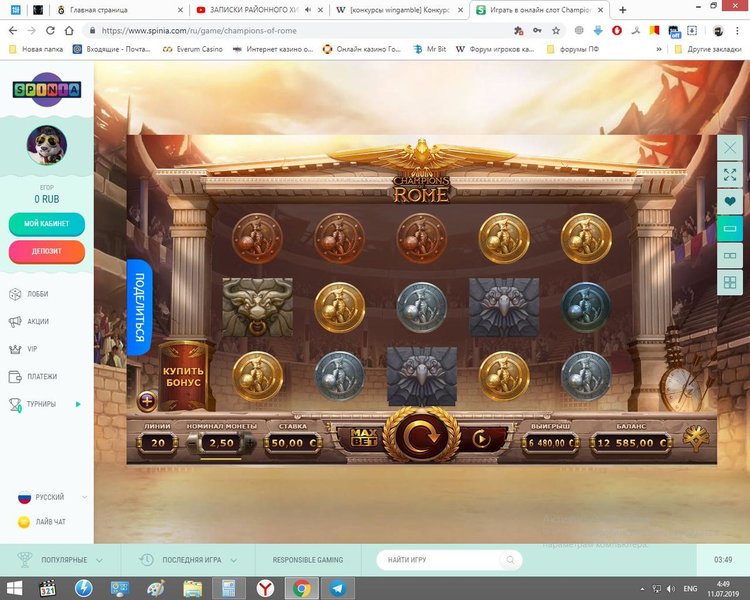Click the Купить бонус banner
This screenshot has height=600, width=750.
[183, 375]
